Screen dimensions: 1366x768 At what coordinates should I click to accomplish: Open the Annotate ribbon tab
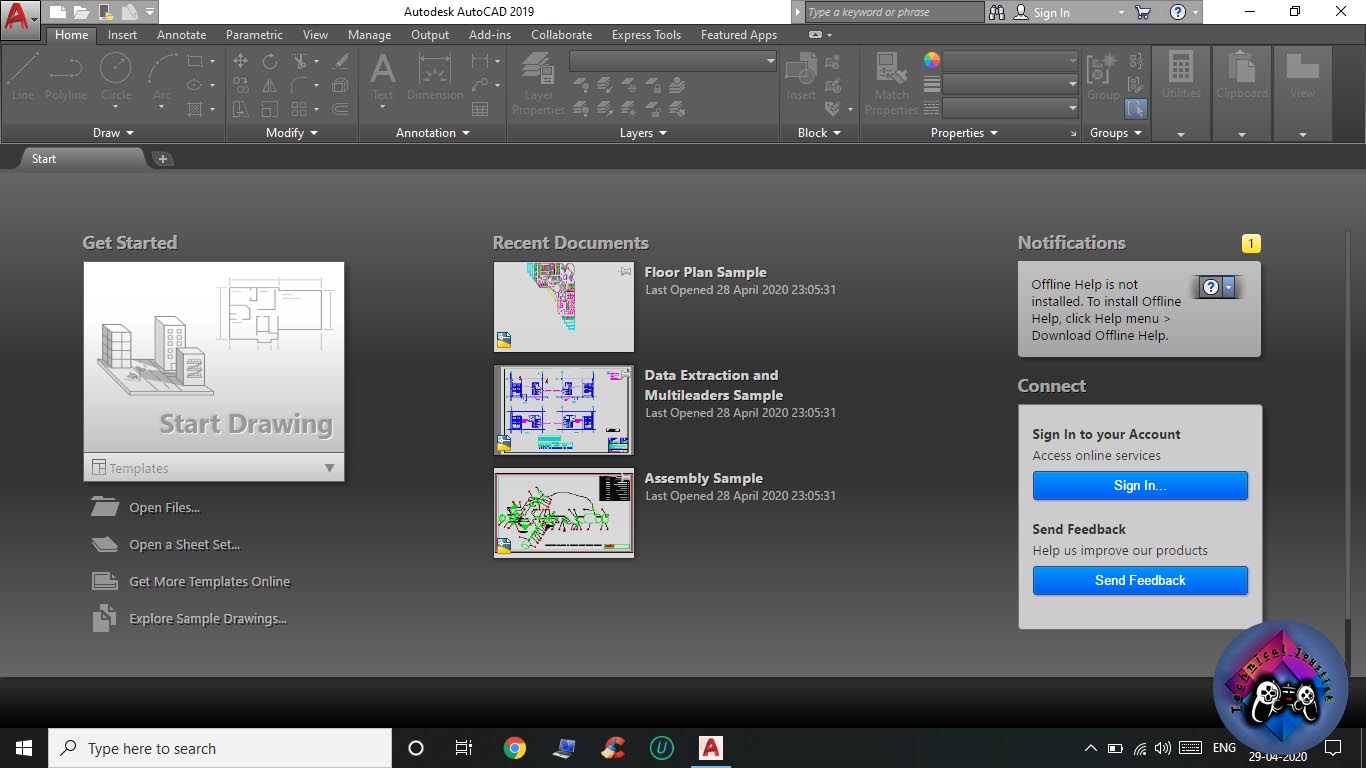point(181,35)
